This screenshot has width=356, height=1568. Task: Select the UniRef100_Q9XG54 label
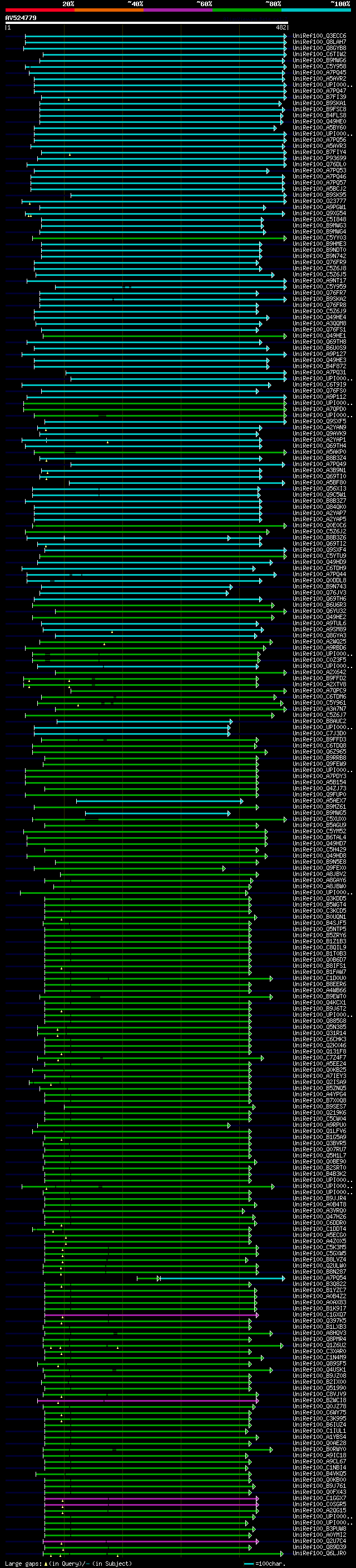pos(319,213)
